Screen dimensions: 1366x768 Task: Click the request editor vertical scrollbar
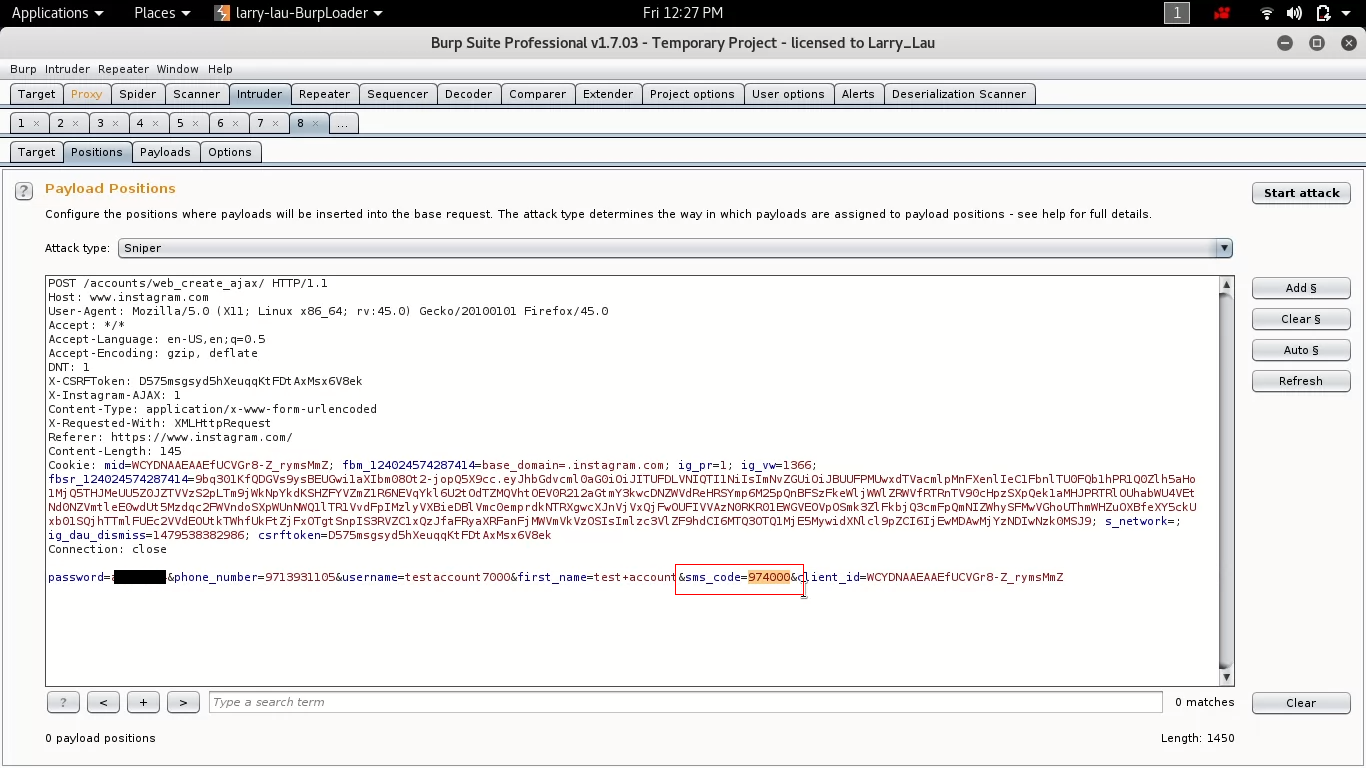click(x=1226, y=481)
